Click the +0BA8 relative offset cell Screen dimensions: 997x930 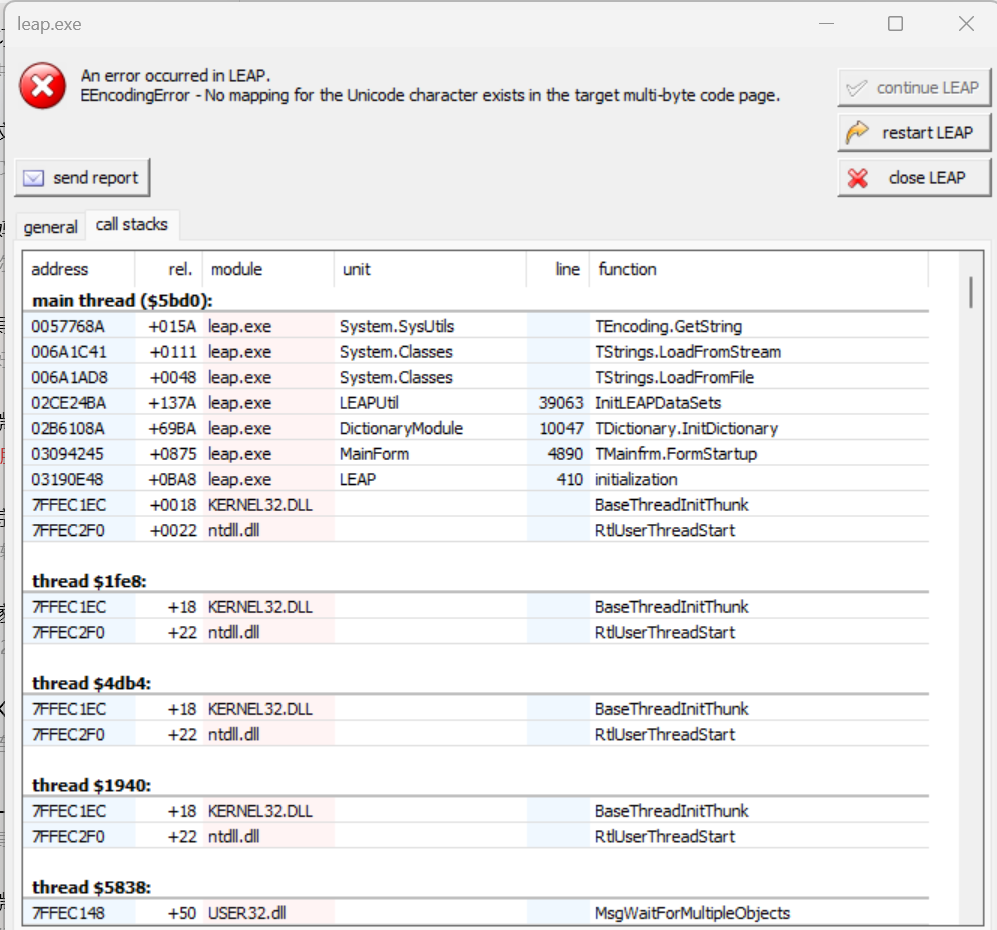coord(172,479)
